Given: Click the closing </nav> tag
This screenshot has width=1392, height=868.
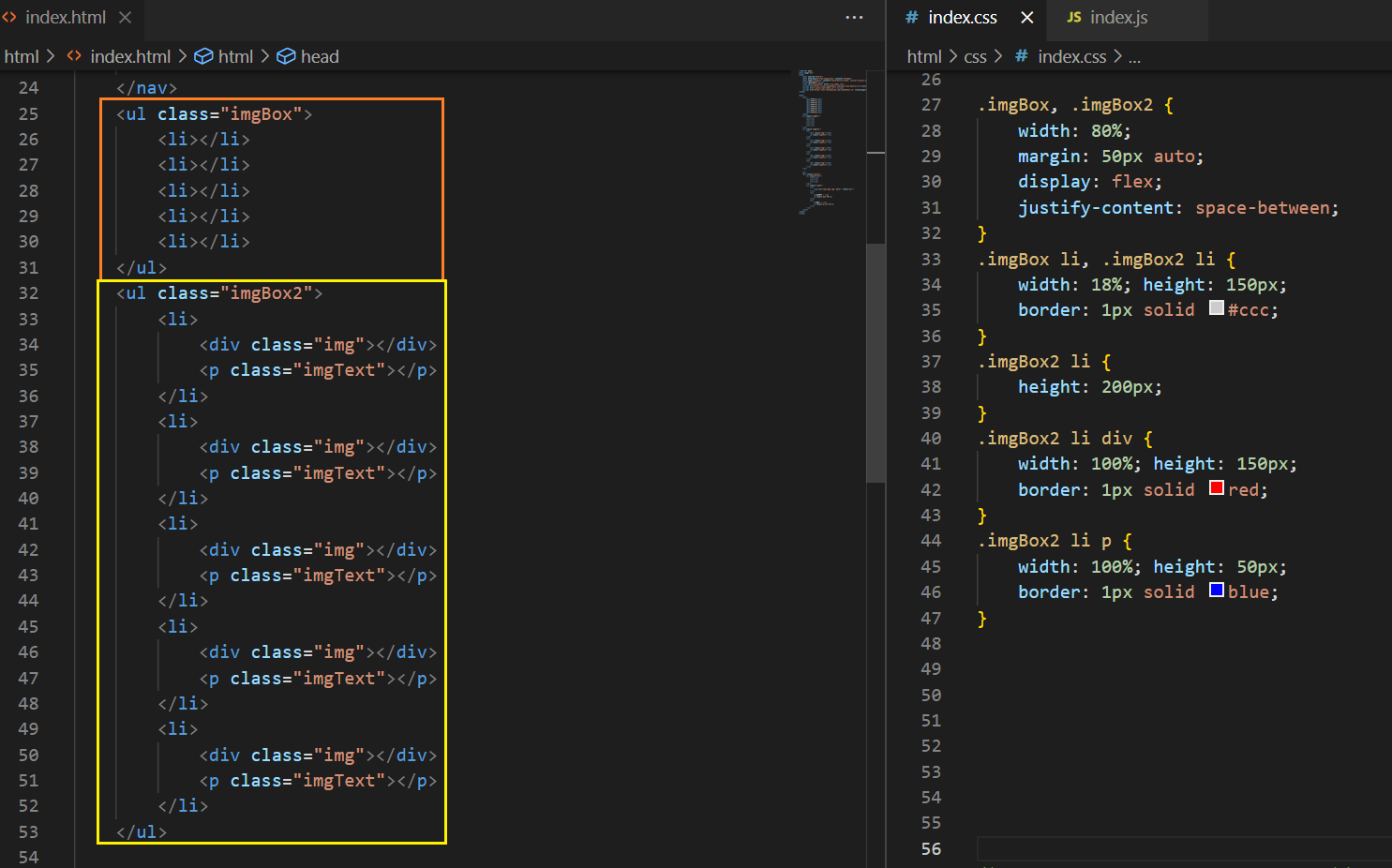Looking at the screenshot, I should pos(146,88).
